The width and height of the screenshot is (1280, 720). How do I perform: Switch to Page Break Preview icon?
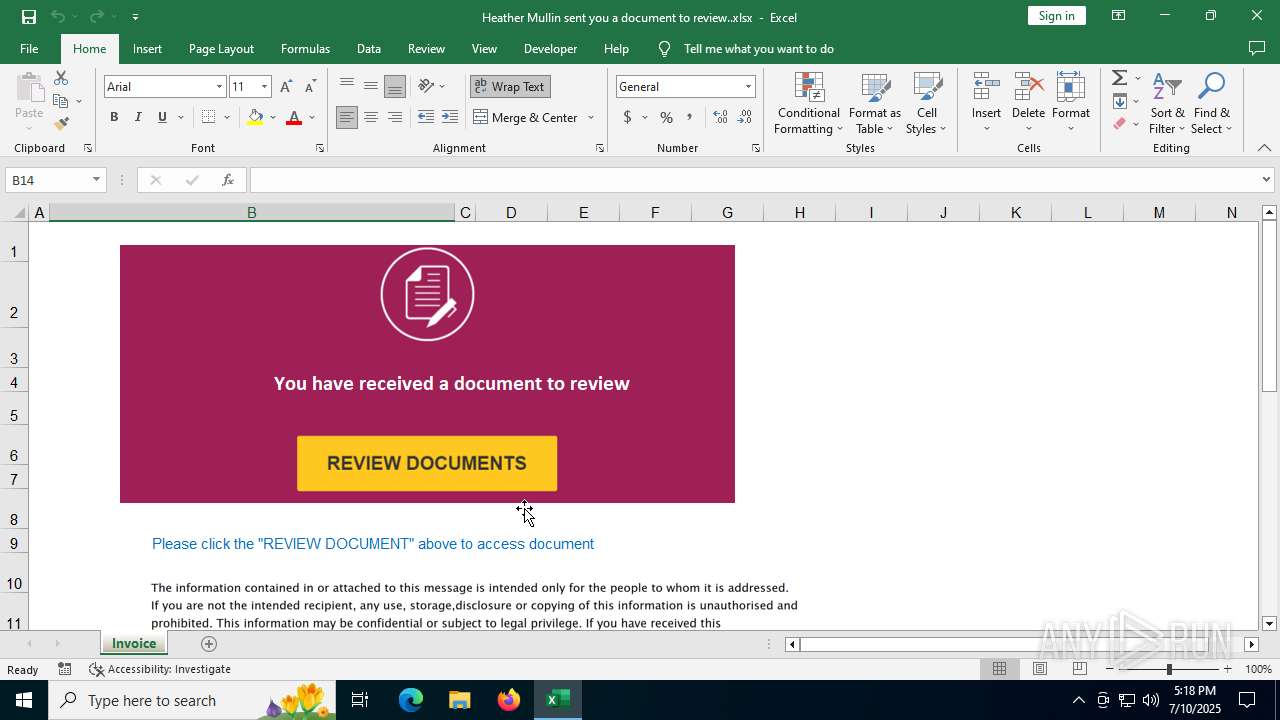[x=1080, y=669]
